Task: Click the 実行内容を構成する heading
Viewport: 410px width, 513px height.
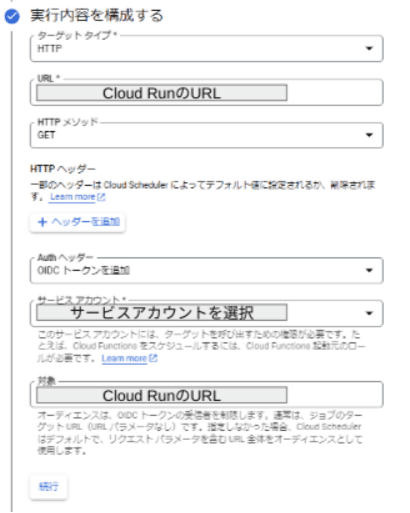Action: pyautogui.click(x=97, y=16)
